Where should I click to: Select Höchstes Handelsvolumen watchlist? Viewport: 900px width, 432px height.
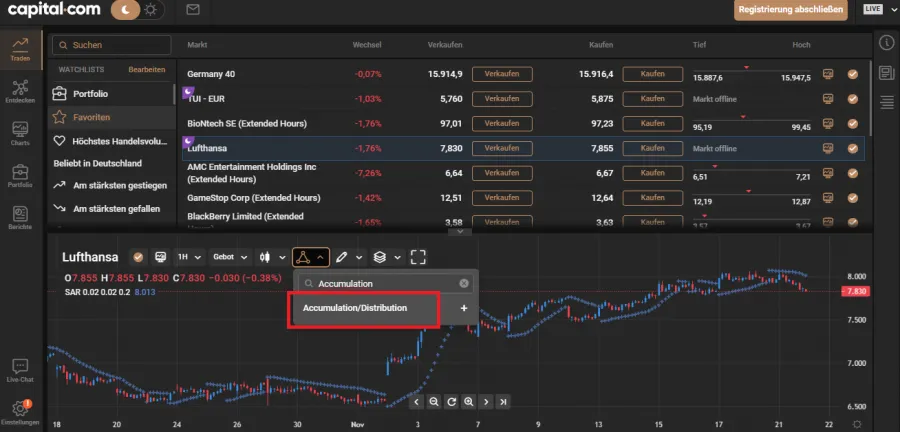pos(111,141)
